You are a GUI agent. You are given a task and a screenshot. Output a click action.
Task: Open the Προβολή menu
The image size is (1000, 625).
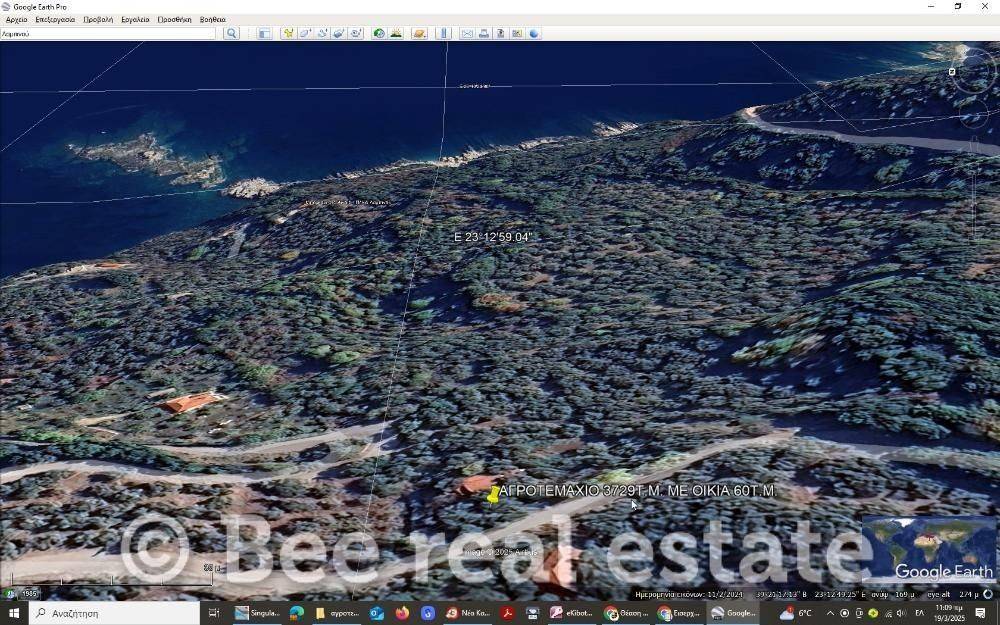pyautogui.click(x=98, y=19)
